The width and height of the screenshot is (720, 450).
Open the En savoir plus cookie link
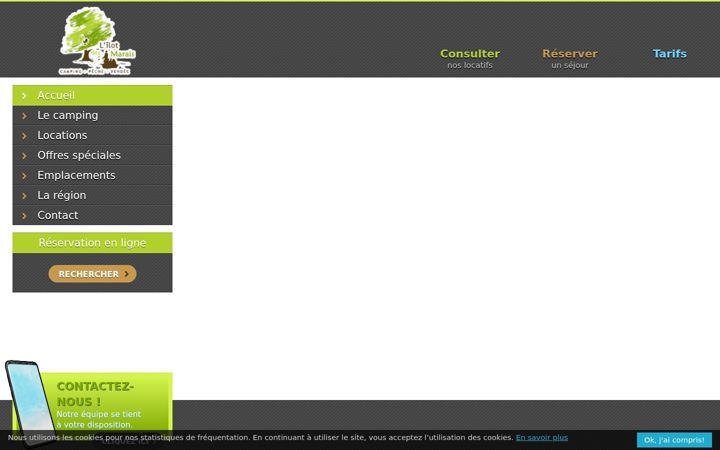tap(542, 438)
